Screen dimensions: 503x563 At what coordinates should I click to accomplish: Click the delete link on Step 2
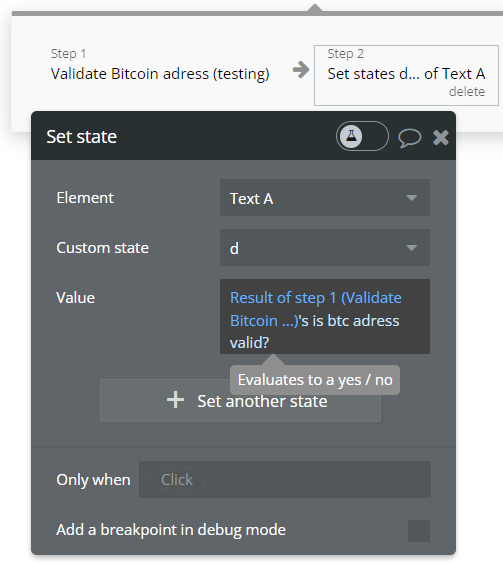click(467, 92)
